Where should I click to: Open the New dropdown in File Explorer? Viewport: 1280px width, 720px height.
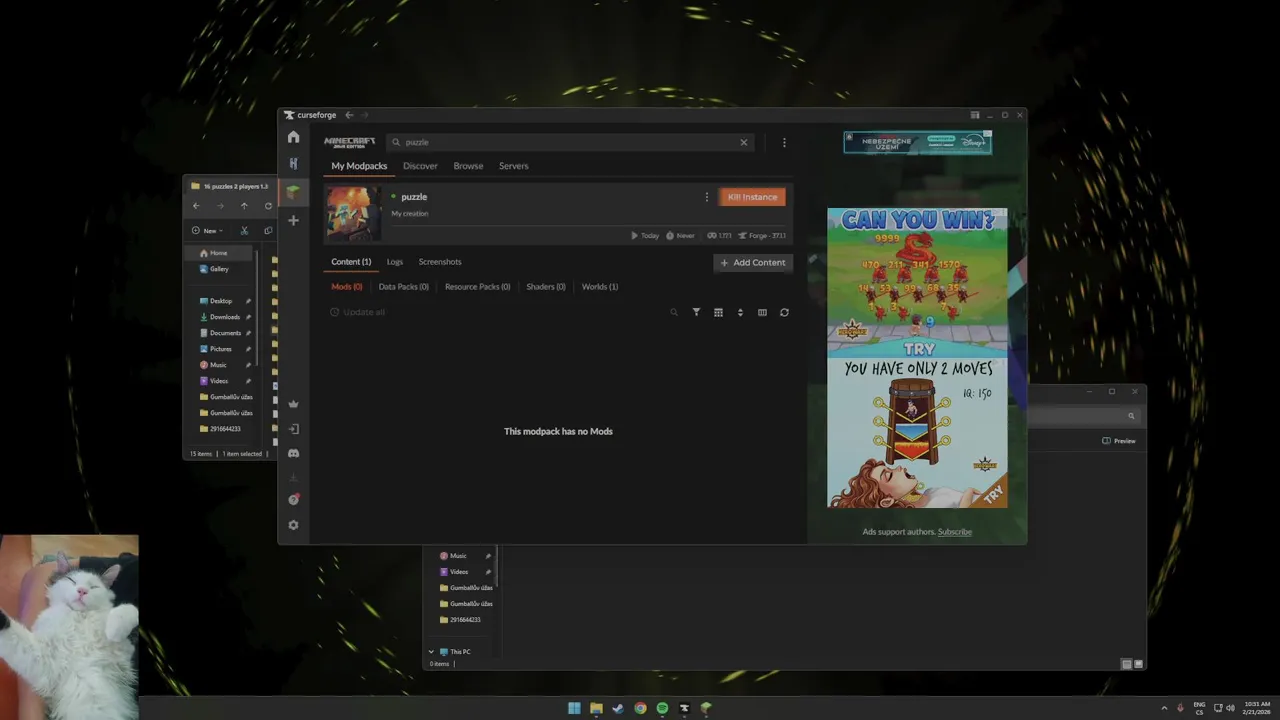(x=207, y=231)
